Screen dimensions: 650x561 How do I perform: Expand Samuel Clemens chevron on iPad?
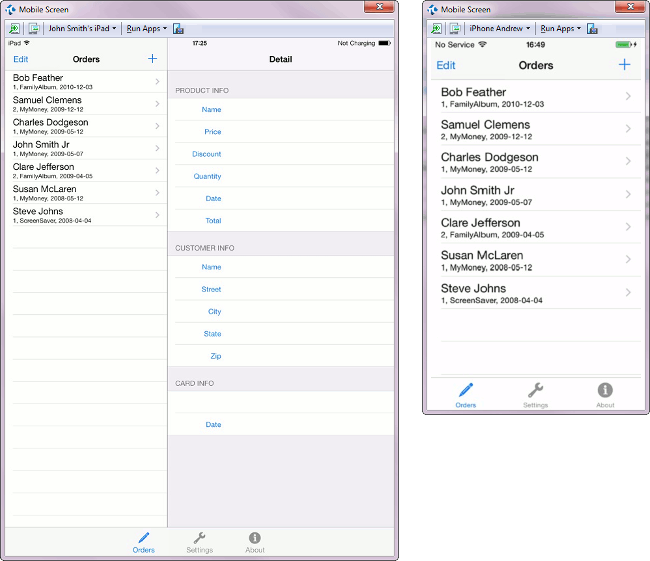[158, 104]
